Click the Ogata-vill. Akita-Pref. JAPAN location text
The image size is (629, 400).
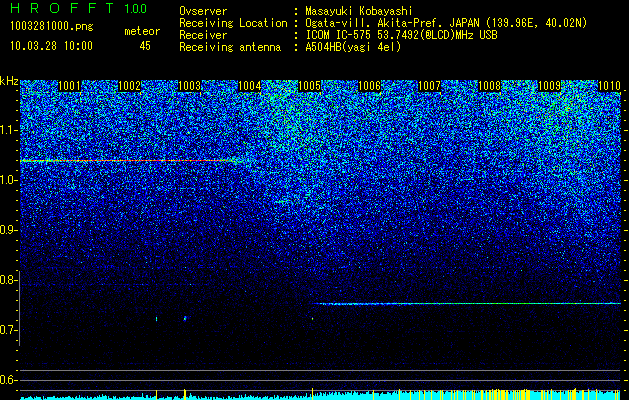click(x=446, y=23)
